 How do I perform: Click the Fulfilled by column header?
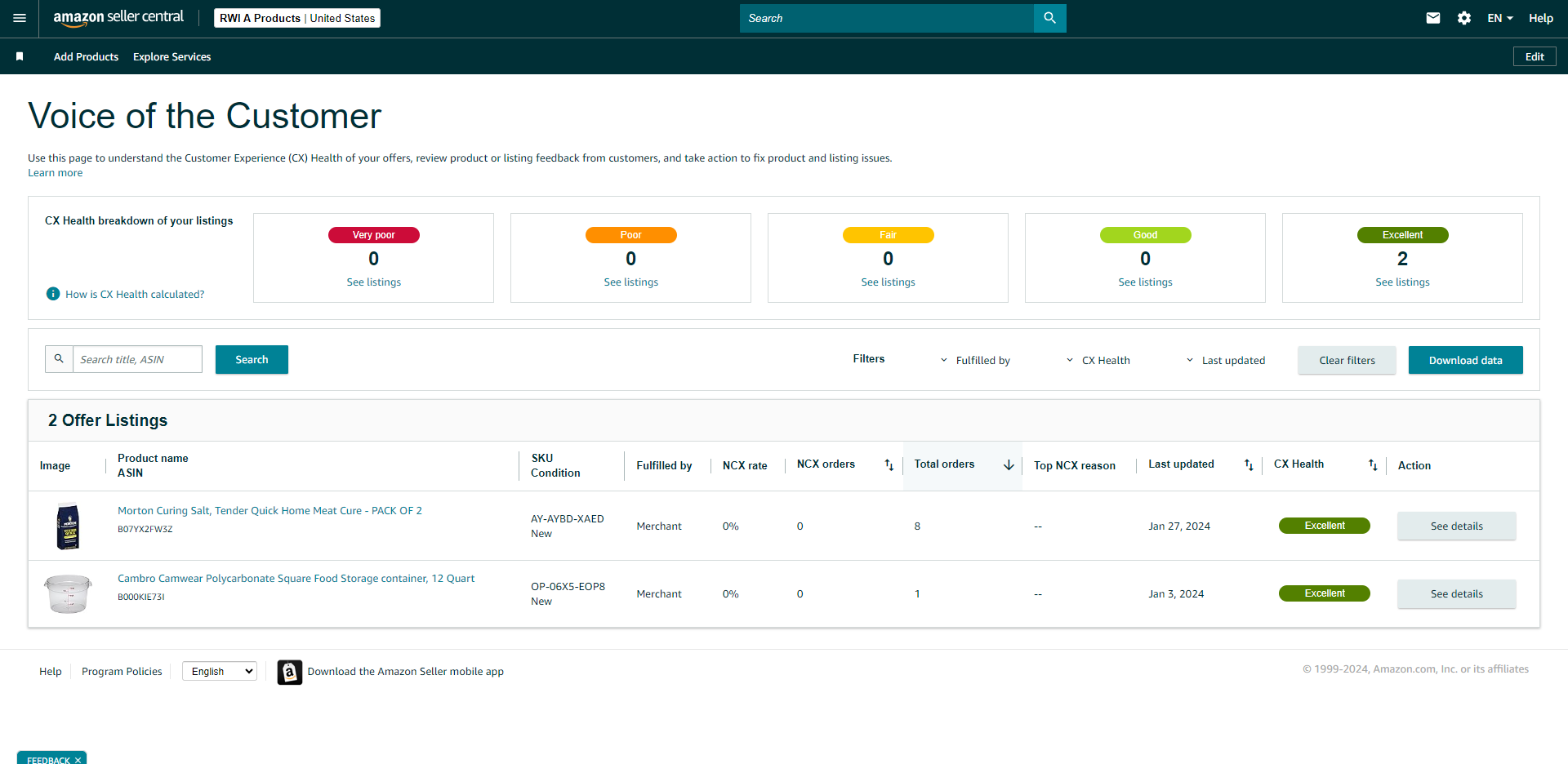(x=664, y=465)
